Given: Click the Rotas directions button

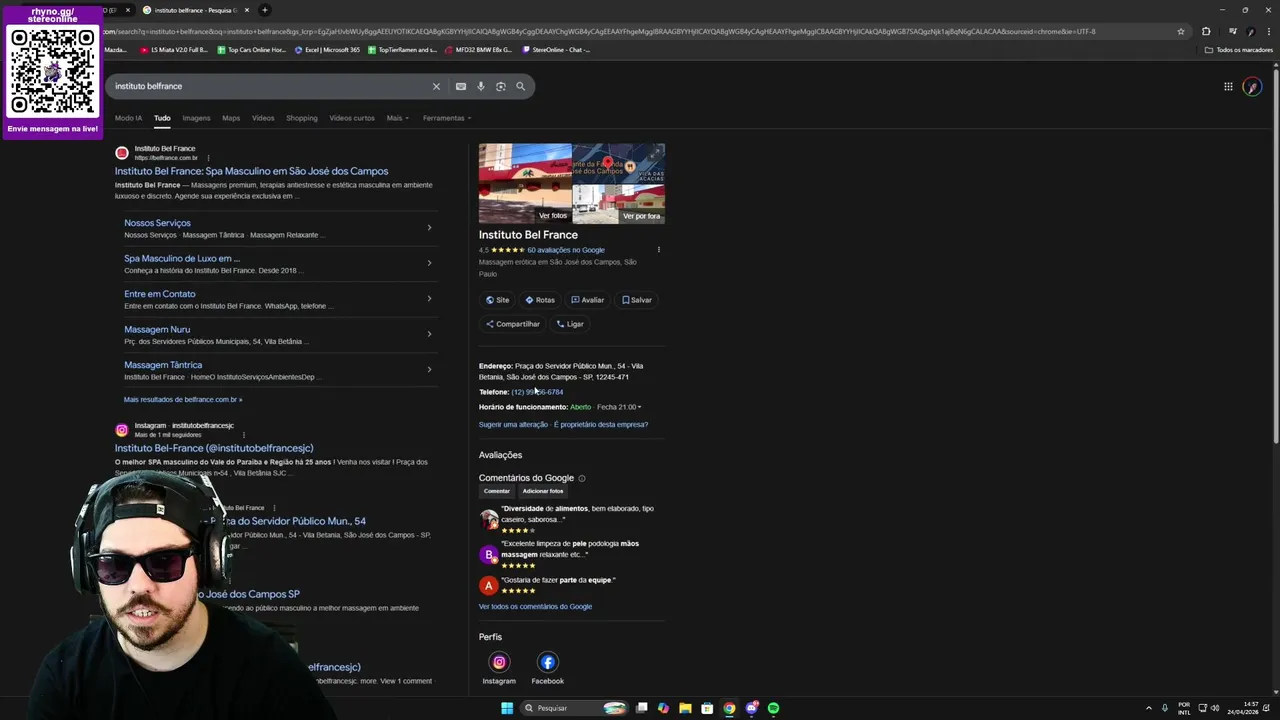Looking at the screenshot, I should pyautogui.click(x=540, y=300).
